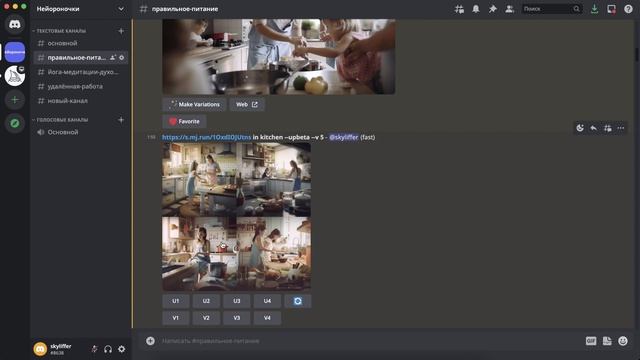The height and width of the screenshot is (360, 640).
Task: Open emoji picker icon
Action: tap(623, 341)
